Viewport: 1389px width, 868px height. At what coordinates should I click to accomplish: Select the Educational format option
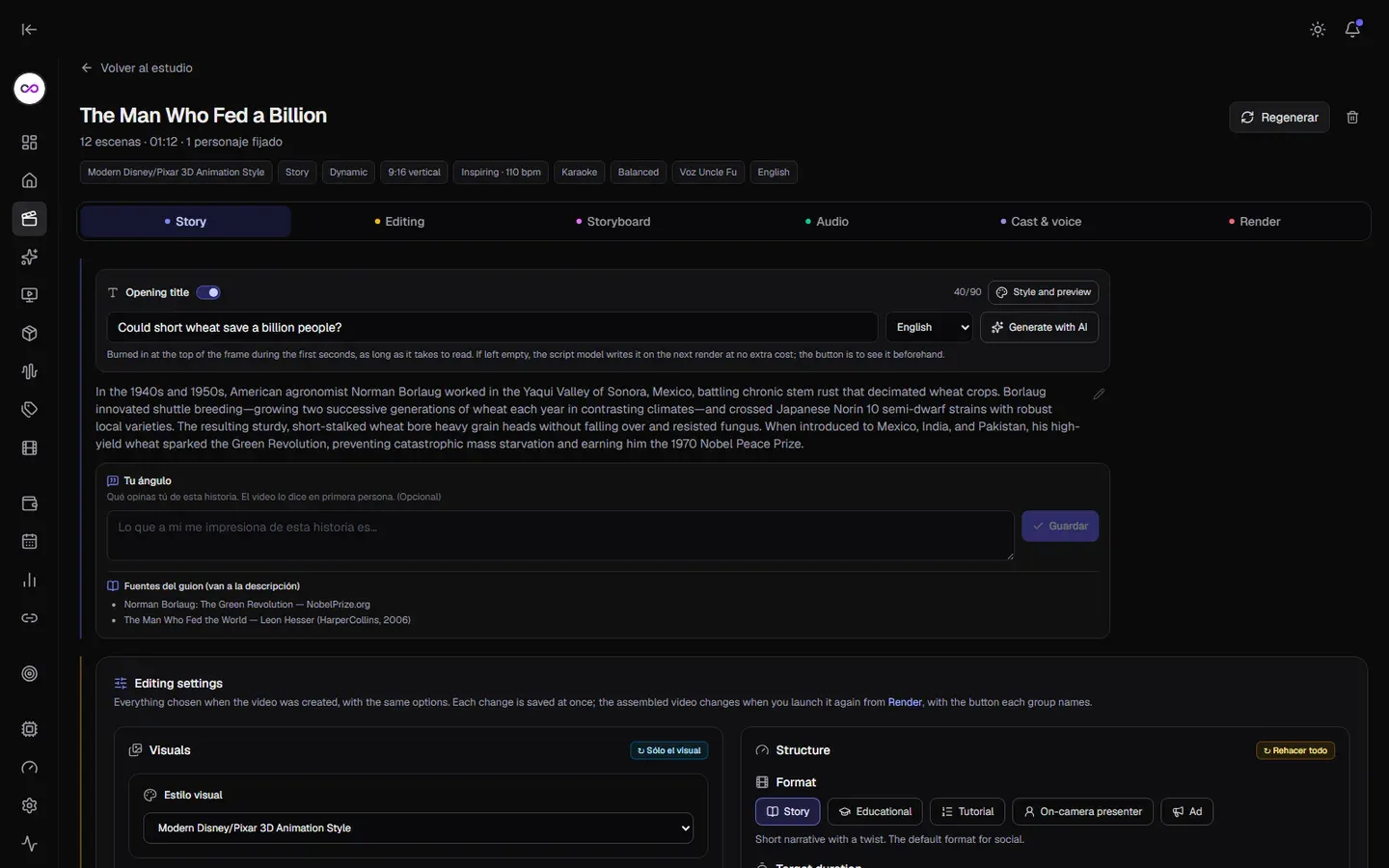click(x=875, y=812)
